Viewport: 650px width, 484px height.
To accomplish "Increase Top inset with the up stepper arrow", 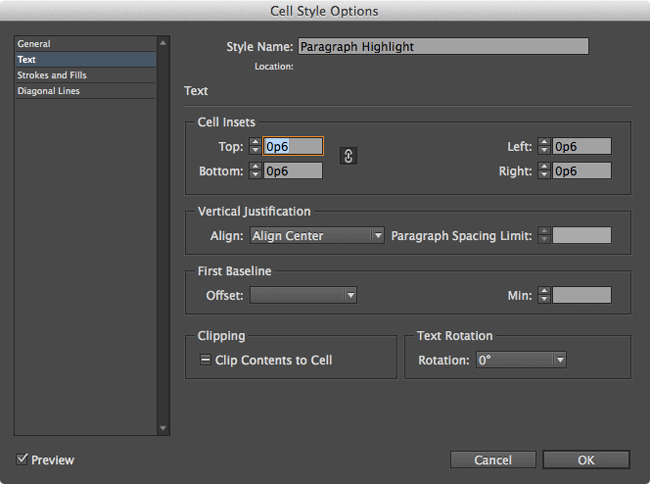I will coord(255,142).
